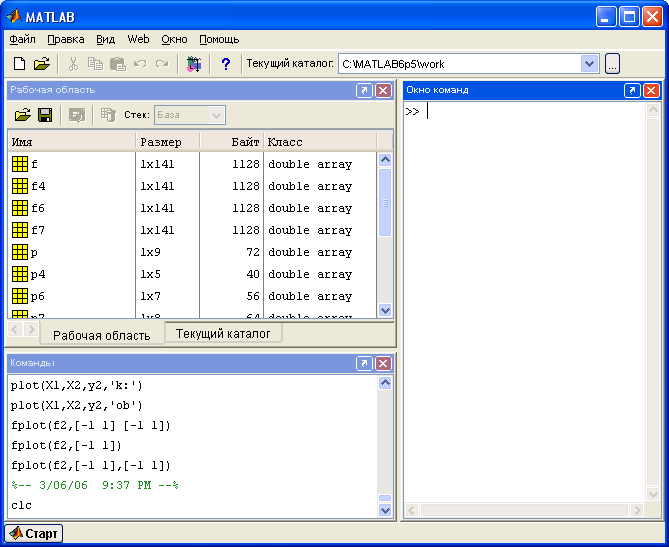Close the Рабочая область panel

pos(383,90)
